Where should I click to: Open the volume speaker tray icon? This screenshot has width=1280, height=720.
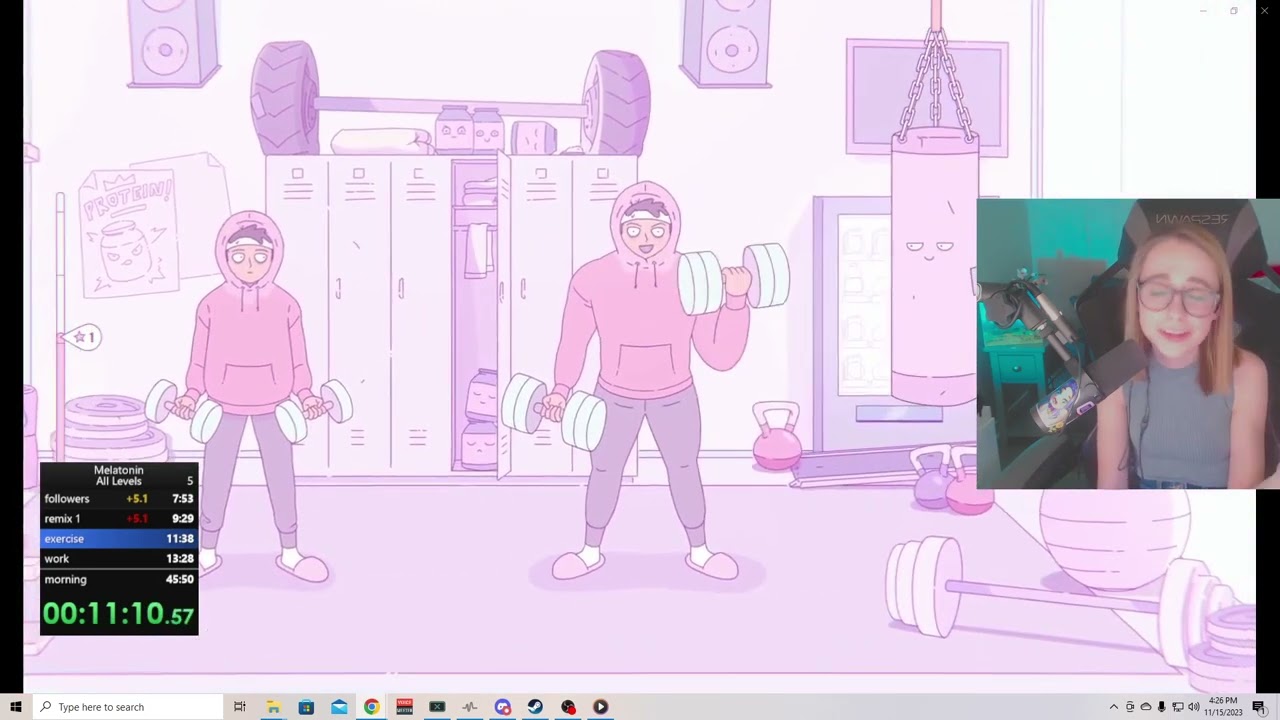coord(1194,707)
